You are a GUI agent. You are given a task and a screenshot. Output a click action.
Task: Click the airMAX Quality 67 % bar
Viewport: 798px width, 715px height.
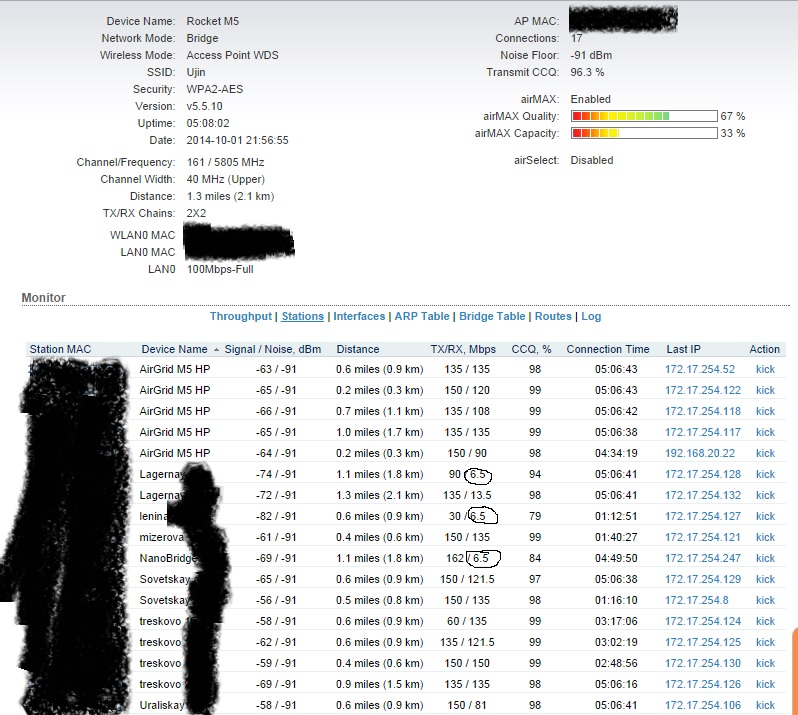[x=644, y=116]
